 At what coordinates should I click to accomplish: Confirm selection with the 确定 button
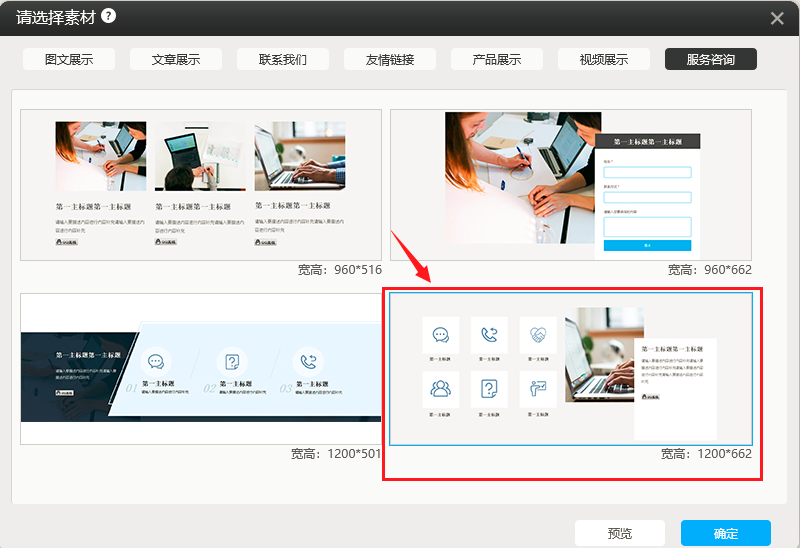click(725, 533)
